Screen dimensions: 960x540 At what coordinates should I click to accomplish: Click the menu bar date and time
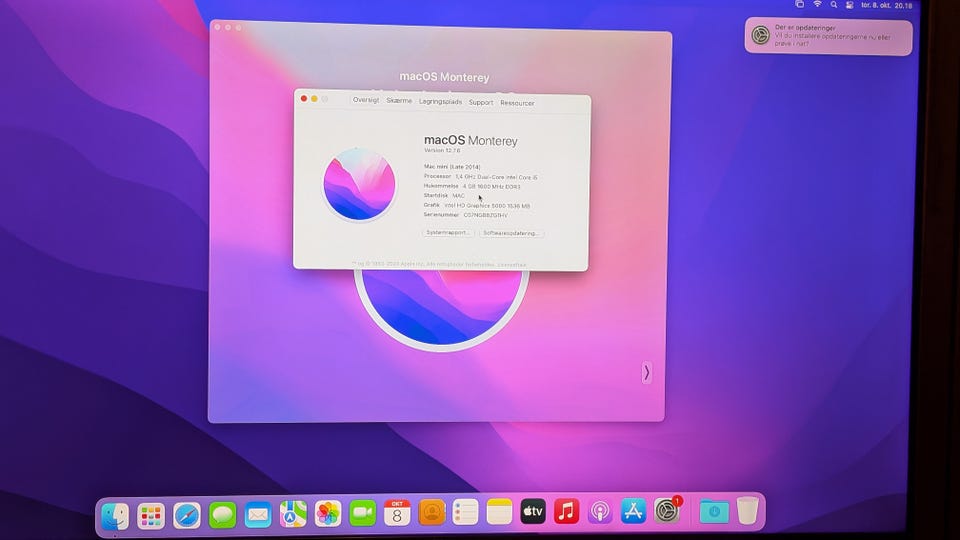887,6
